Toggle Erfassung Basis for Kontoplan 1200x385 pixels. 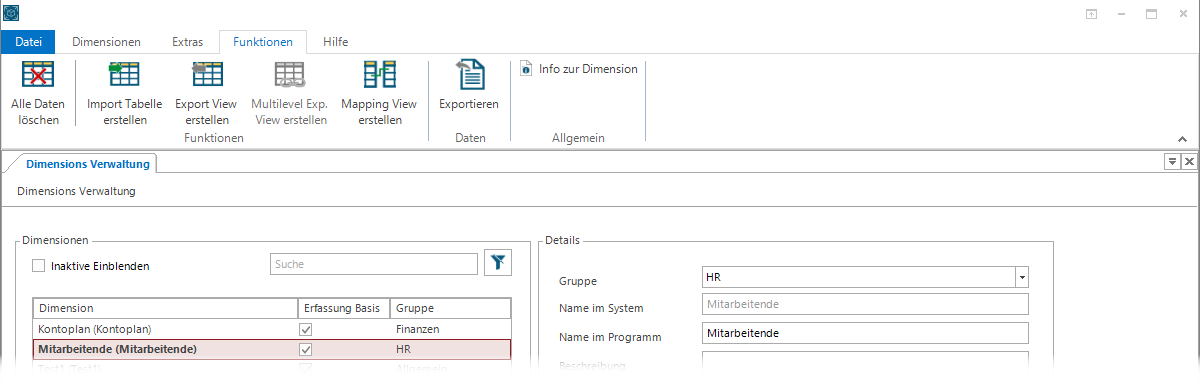(306, 329)
